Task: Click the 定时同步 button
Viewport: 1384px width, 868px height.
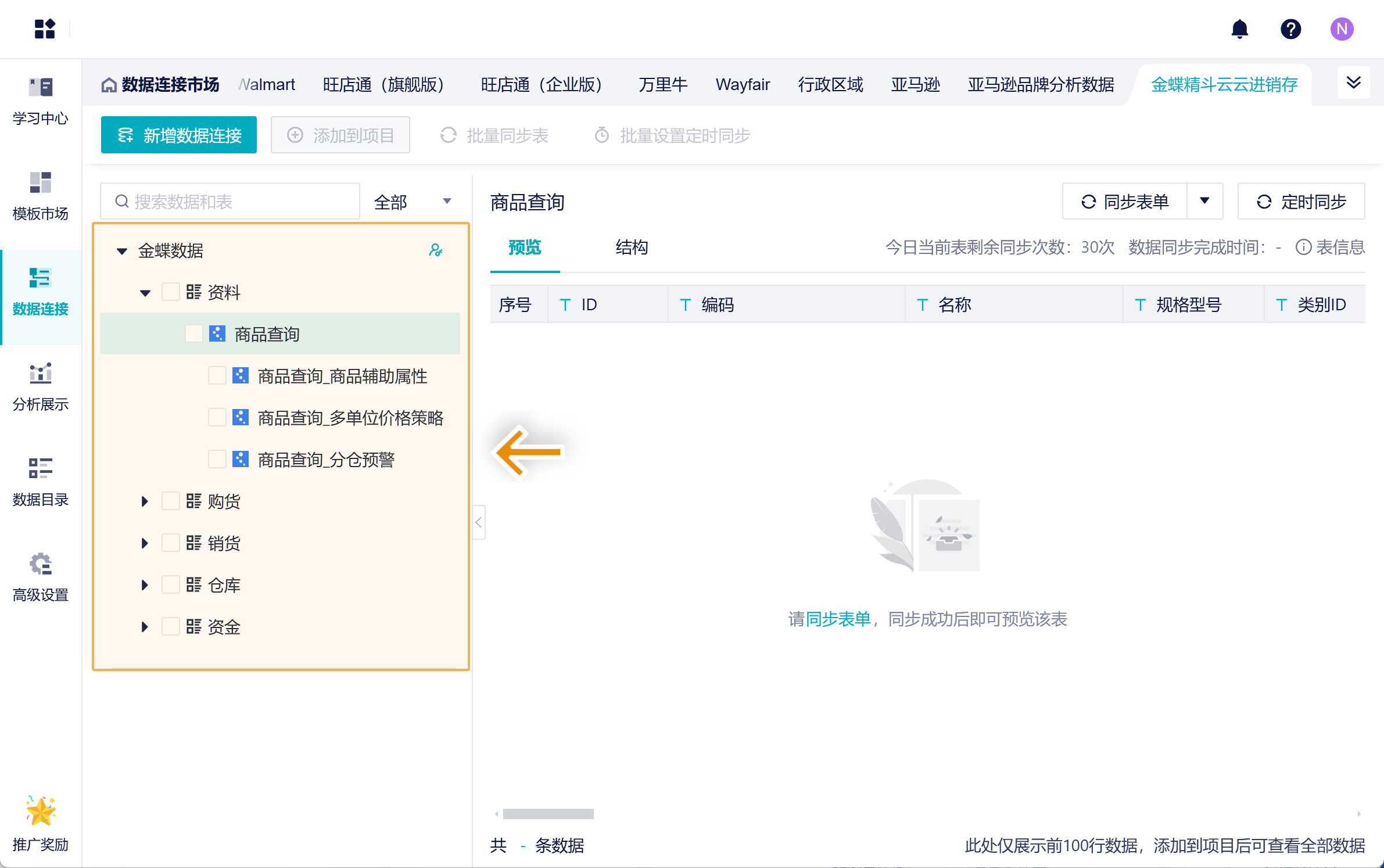Action: click(x=1301, y=202)
